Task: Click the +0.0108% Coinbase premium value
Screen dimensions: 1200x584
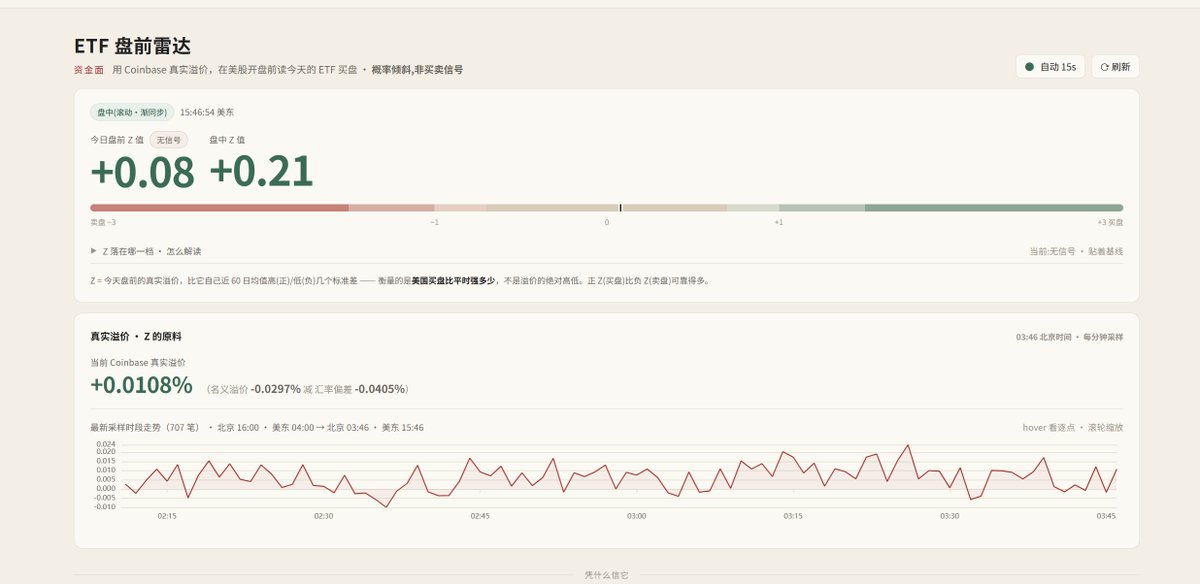Action: tap(141, 386)
